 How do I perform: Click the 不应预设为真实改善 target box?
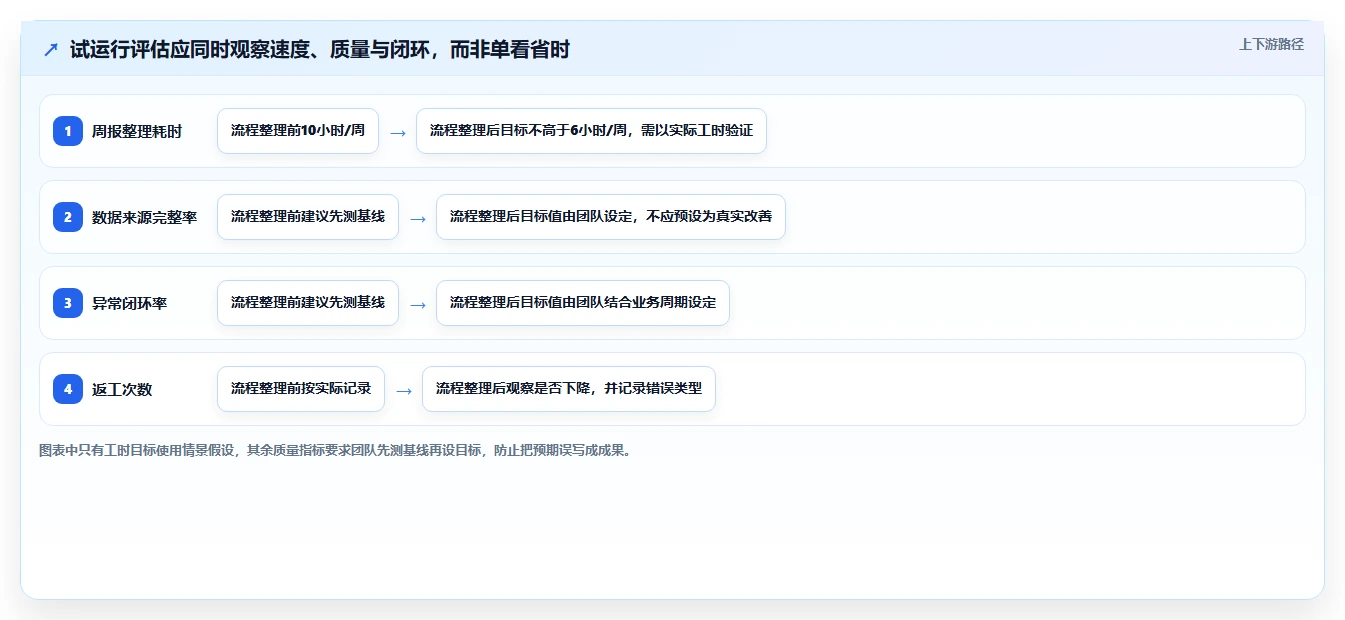coord(611,217)
